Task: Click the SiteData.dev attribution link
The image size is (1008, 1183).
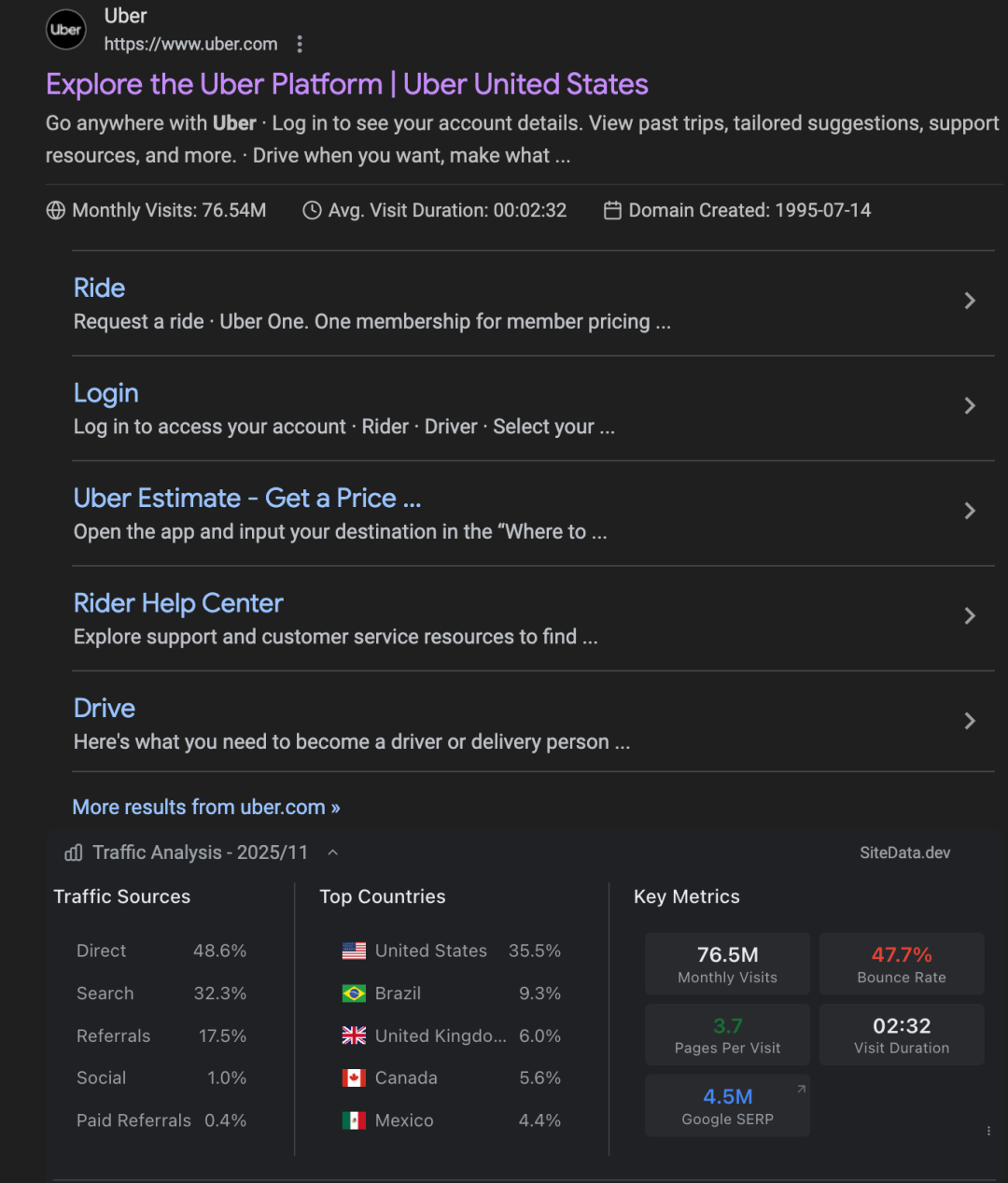Action: [x=905, y=852]
